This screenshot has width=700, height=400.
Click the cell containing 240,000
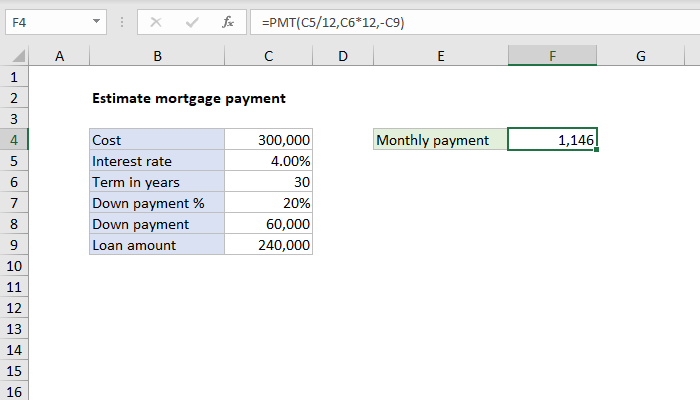click(268, 245)
